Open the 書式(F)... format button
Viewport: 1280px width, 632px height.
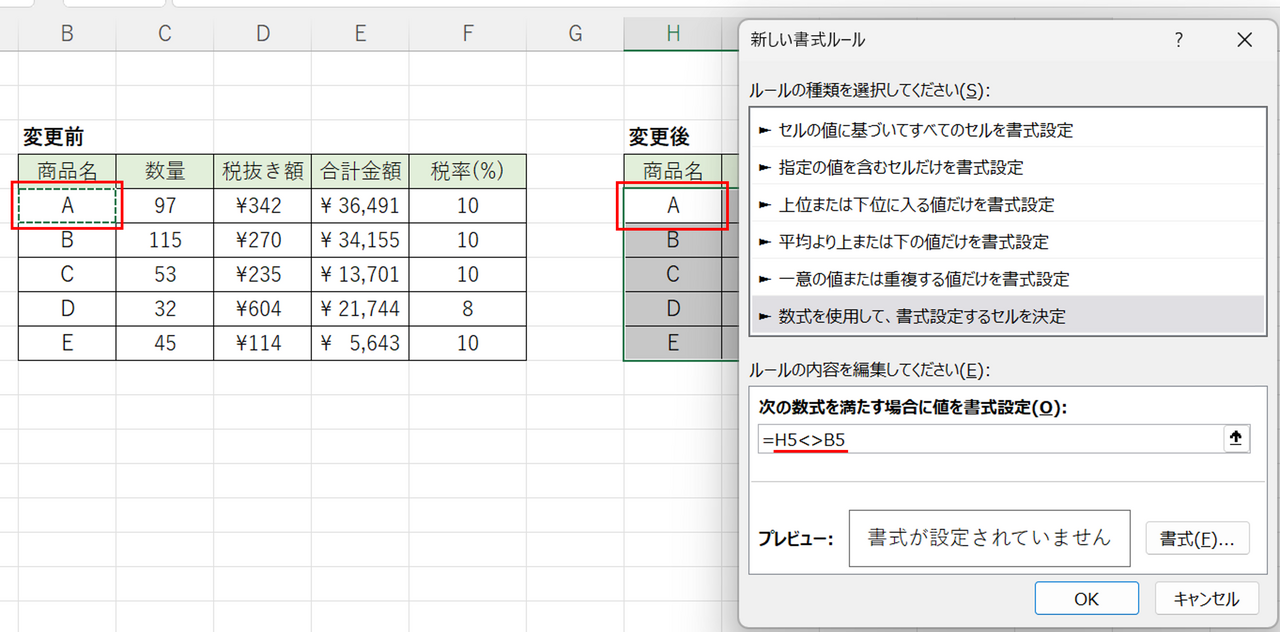(x=1196, y=538)
